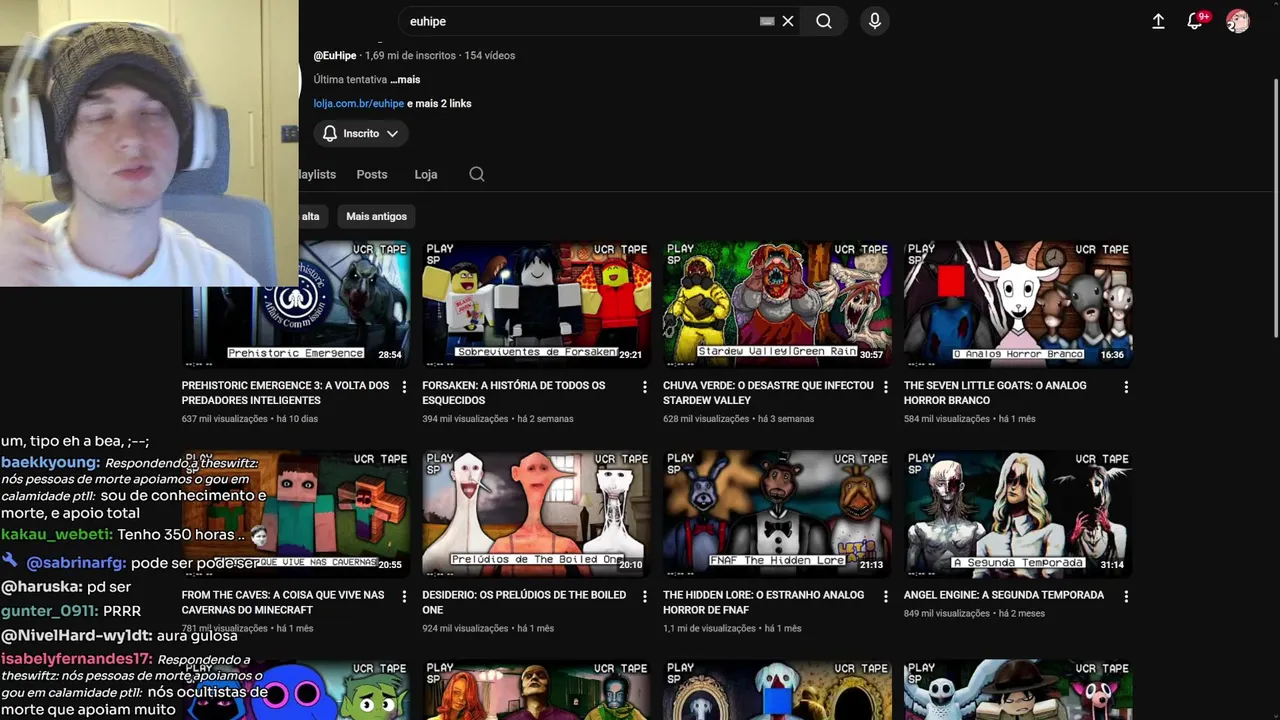Switch to the Playlists tab

[x=318, y=174]
